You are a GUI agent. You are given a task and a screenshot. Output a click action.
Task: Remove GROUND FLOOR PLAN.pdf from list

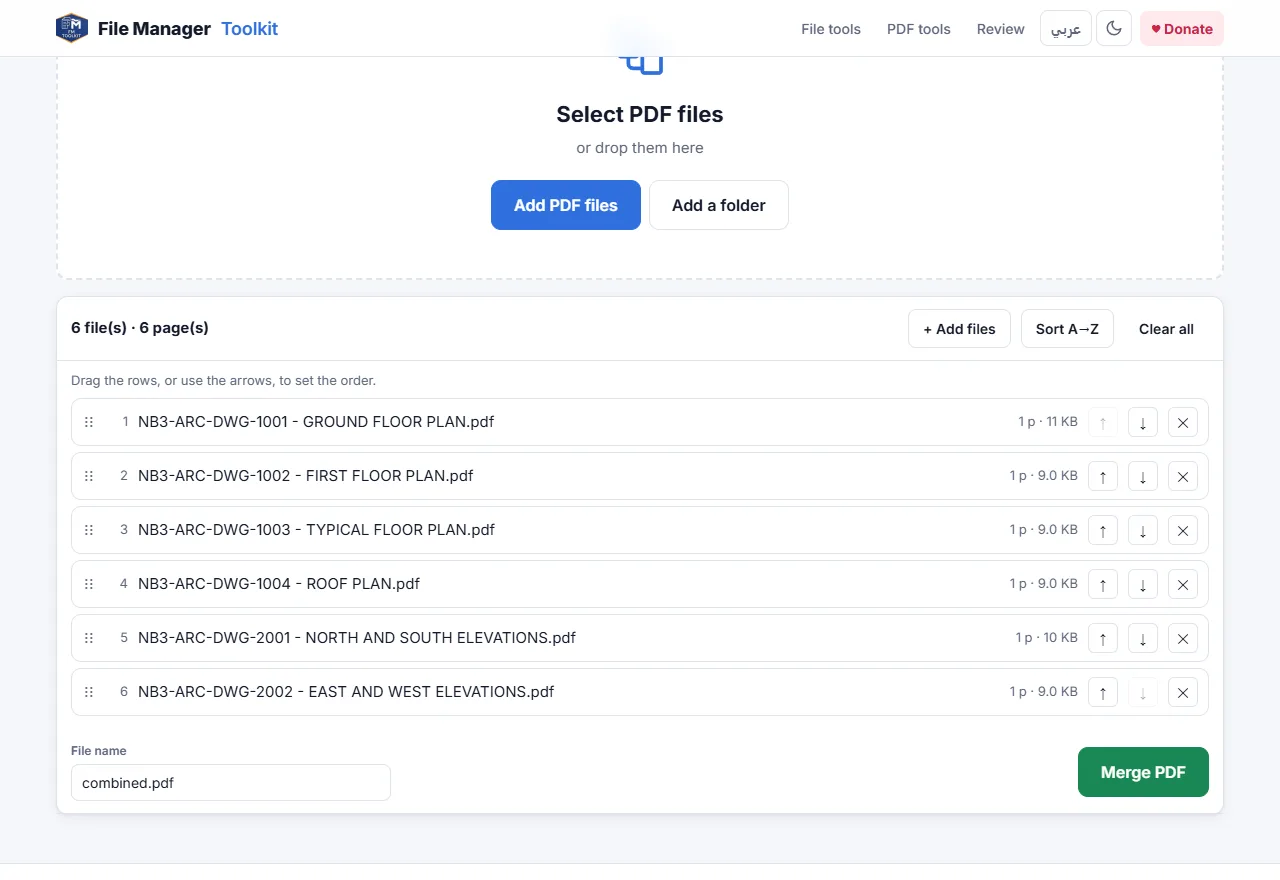click(1183, 422)
